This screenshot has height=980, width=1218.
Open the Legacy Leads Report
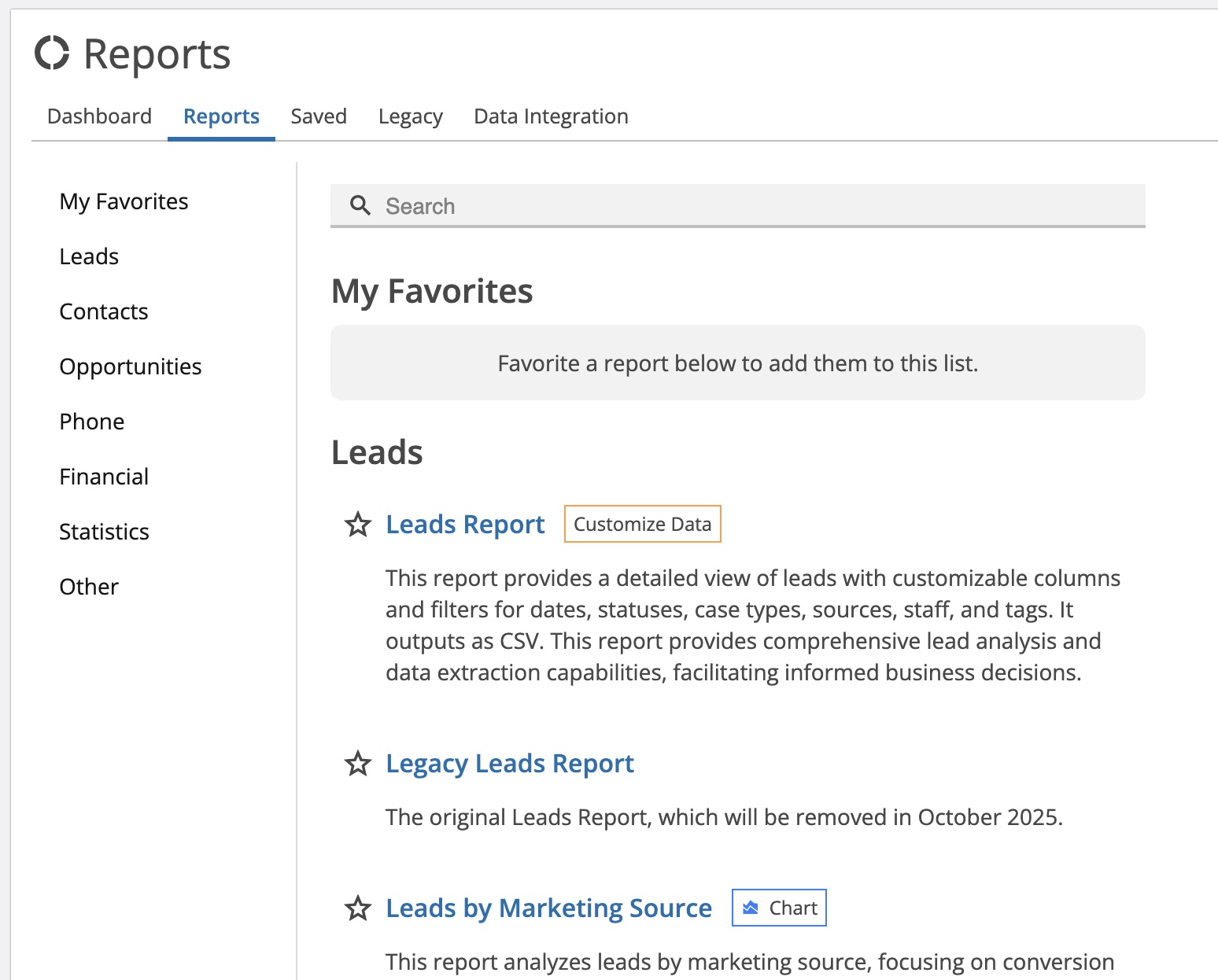point(509,763)
